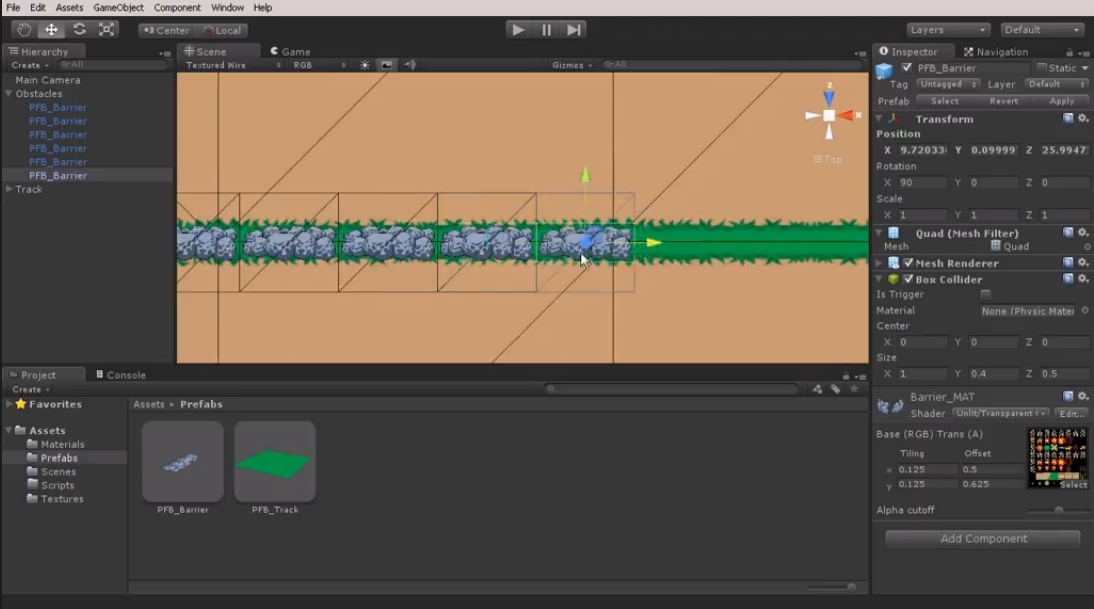Click the prefab Revert button
This screenshot has width=1094, height=609.
coord(1003,101)
